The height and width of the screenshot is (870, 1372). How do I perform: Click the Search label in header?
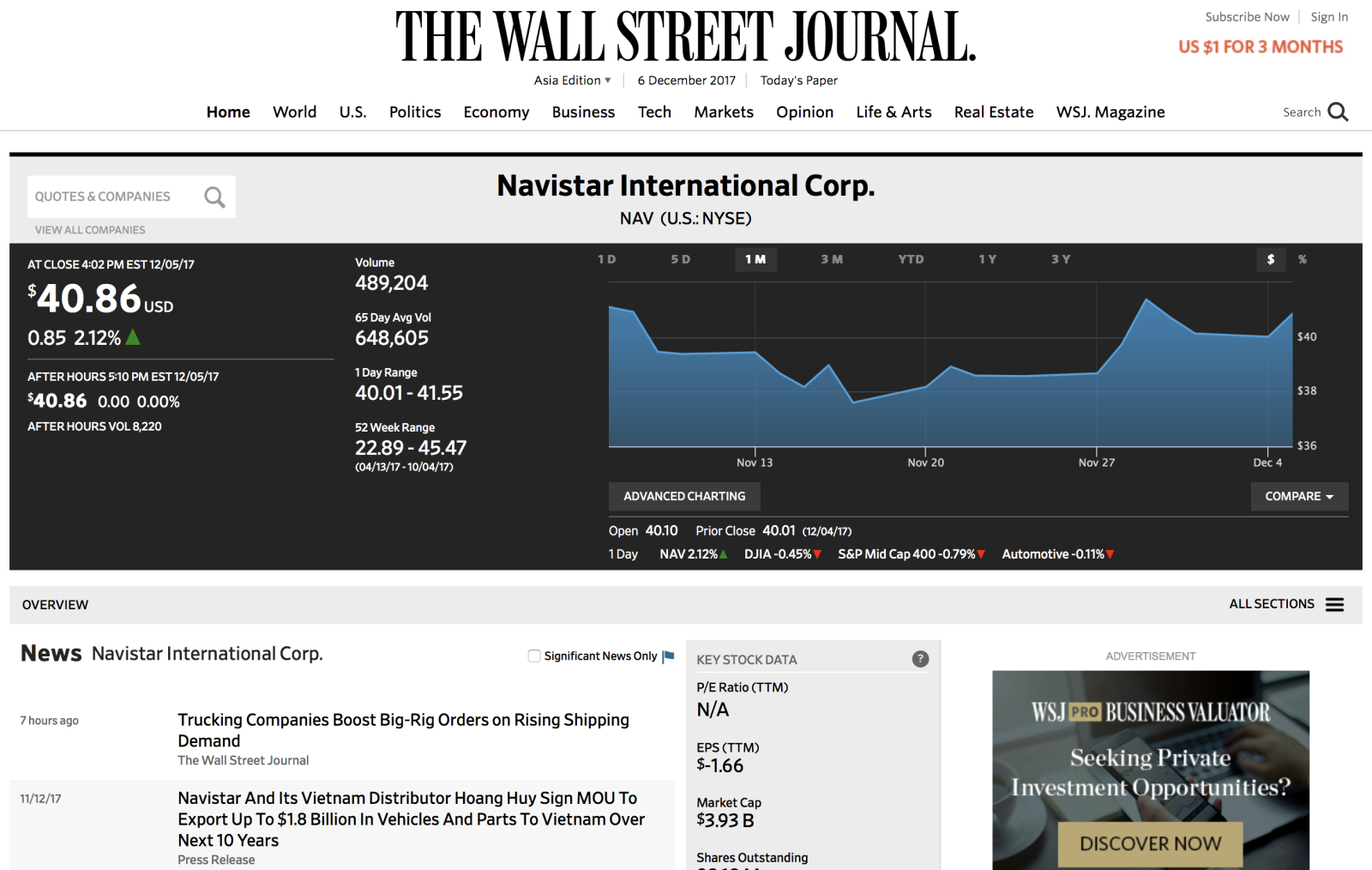[x=1302, y=112]
